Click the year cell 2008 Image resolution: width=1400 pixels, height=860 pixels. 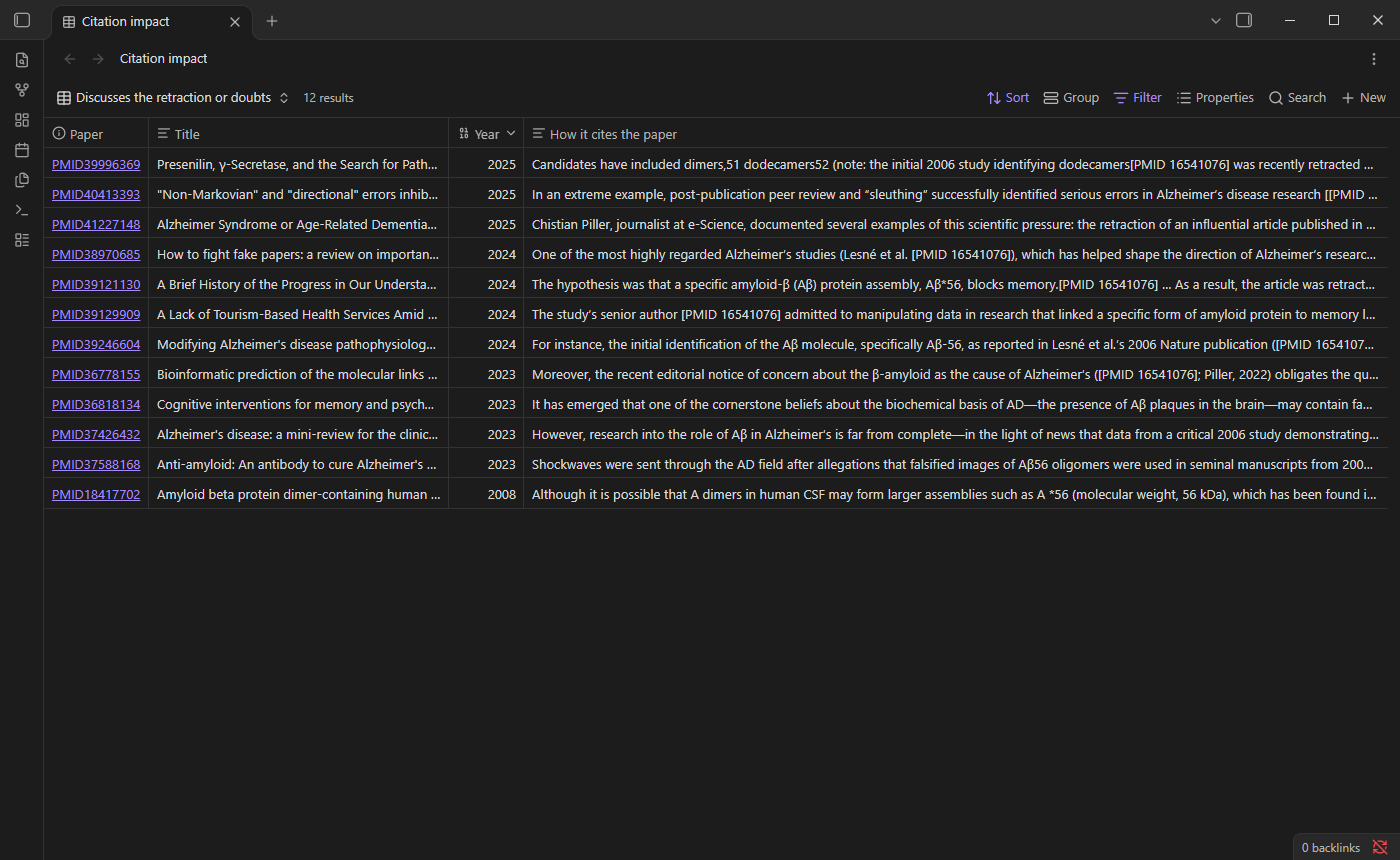click(486, 494)
